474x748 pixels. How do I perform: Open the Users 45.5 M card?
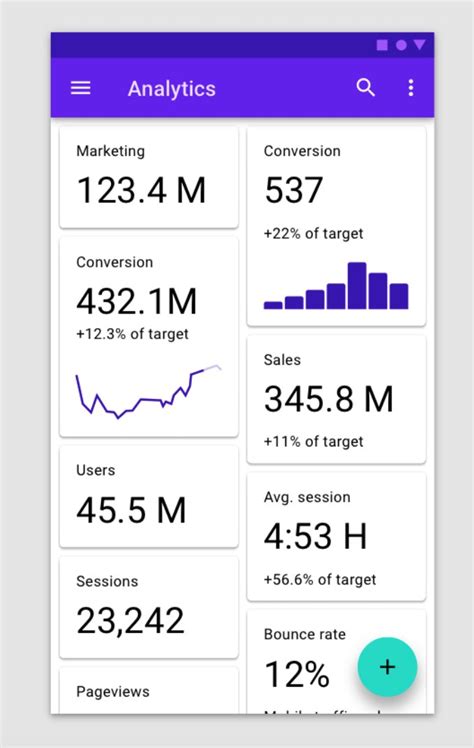pos(149,496)
